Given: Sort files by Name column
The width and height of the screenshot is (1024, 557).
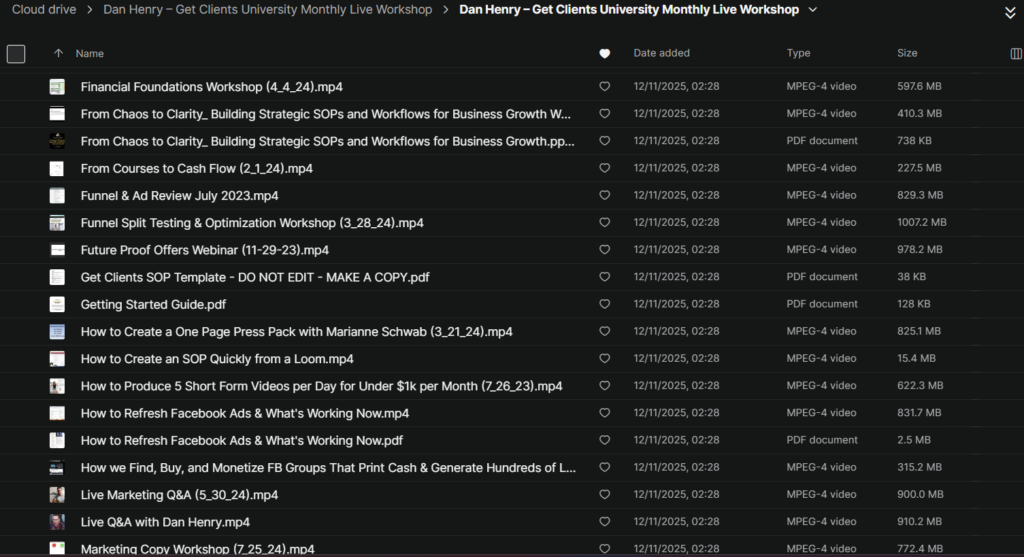Looking at the screenshot, I should coord(89,54).
